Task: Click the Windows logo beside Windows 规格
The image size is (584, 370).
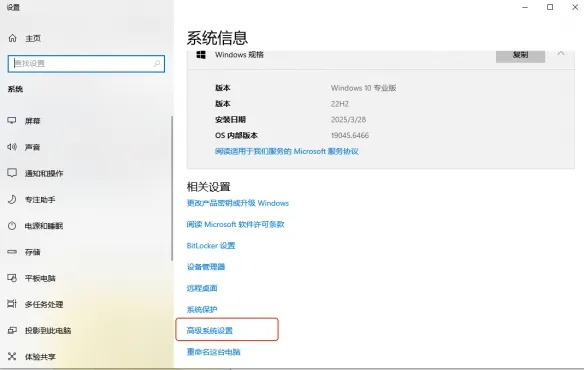Action: tap(201, 55)
